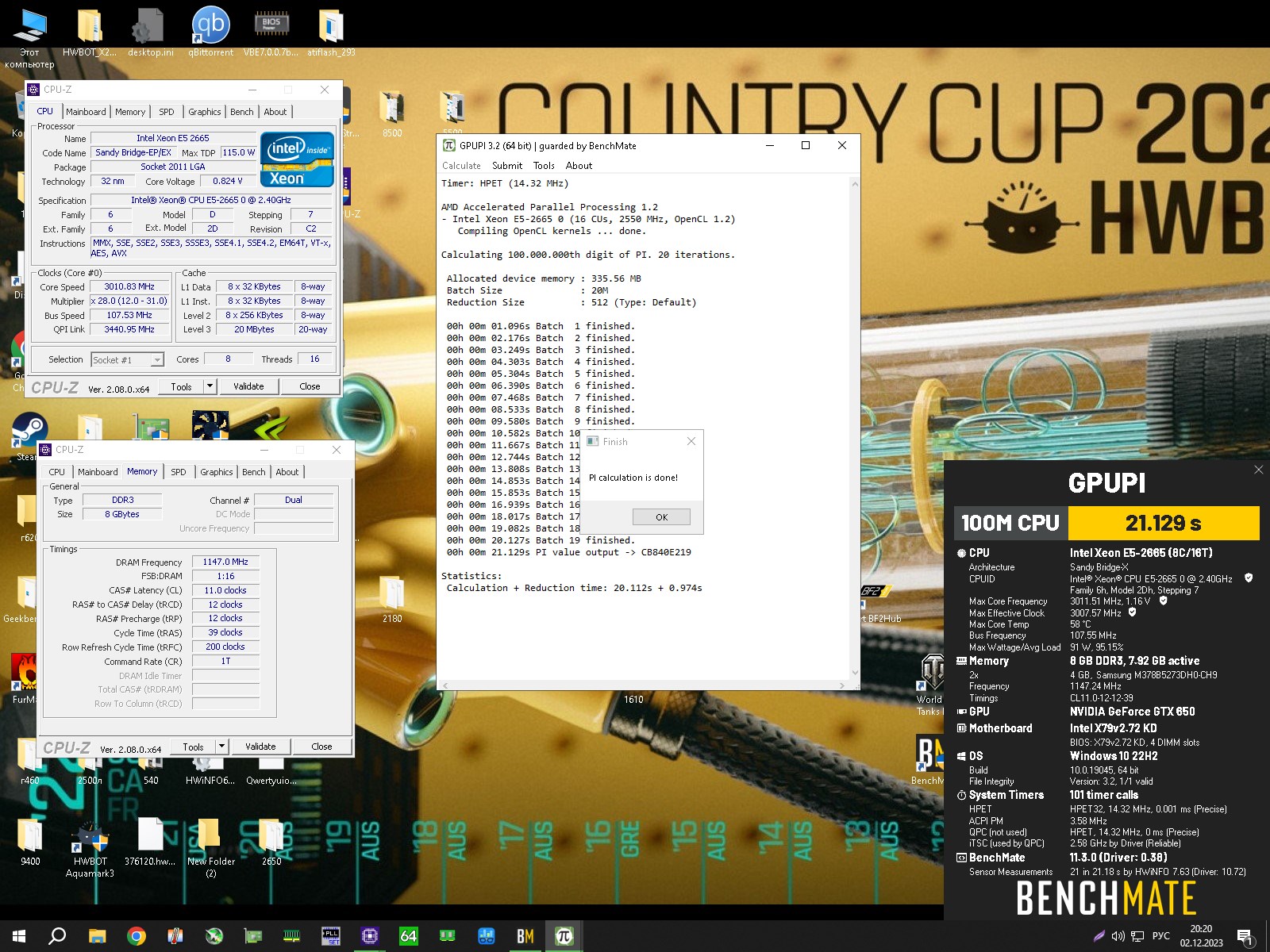Viewport: 1270px width, 952px height.
Task: Open the PLL SET taskbar icon
Action: [x=330, y=936]
